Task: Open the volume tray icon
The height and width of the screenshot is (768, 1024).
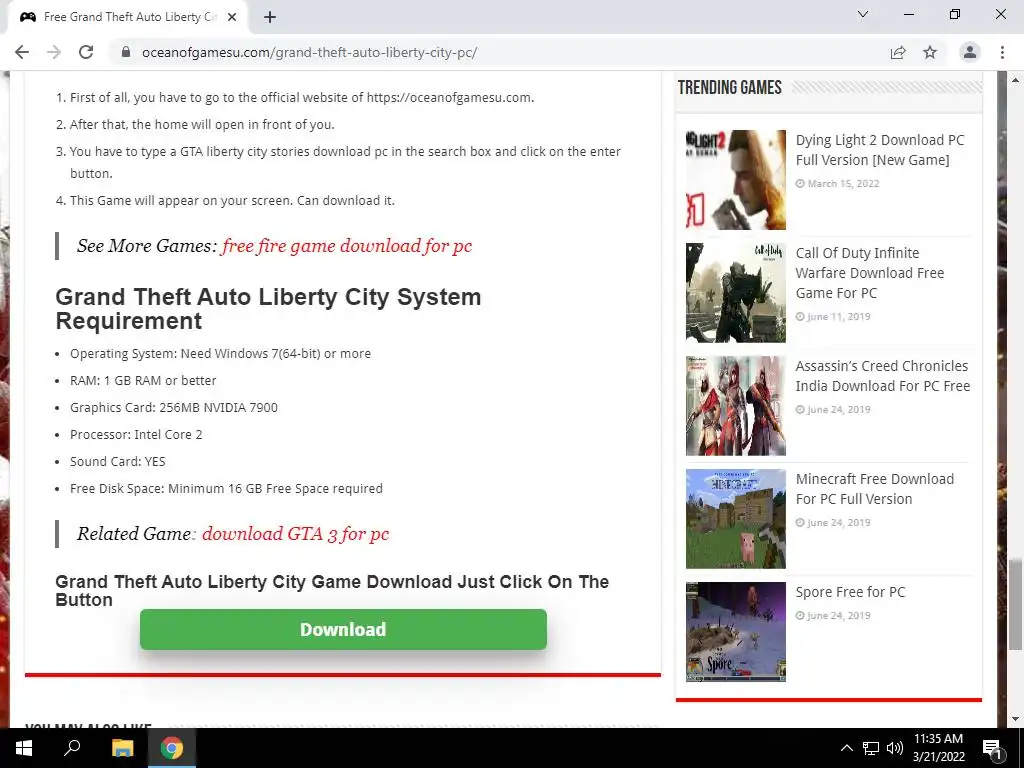Action: pos(895,748)
